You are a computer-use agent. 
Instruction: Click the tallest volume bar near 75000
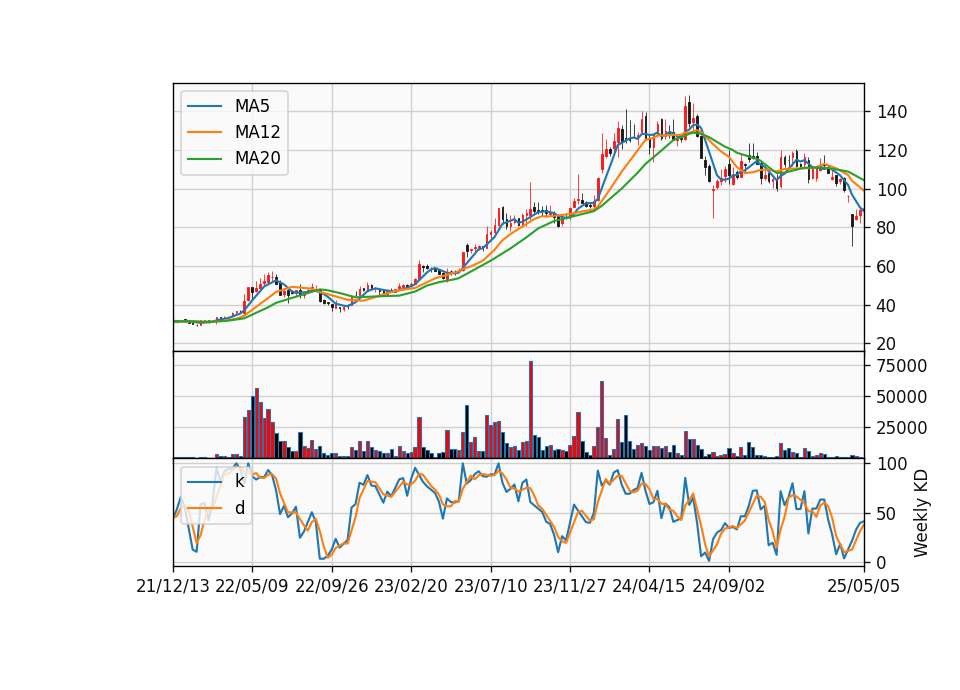click(x=531, y=410)
